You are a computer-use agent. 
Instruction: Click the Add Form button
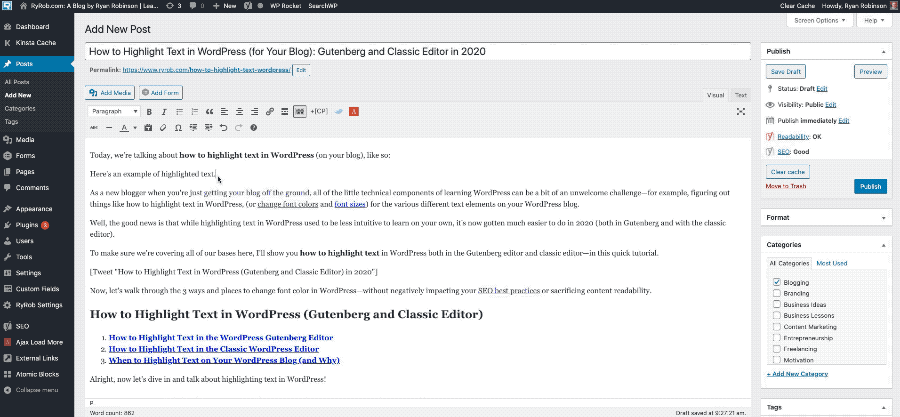click(161, 93)
